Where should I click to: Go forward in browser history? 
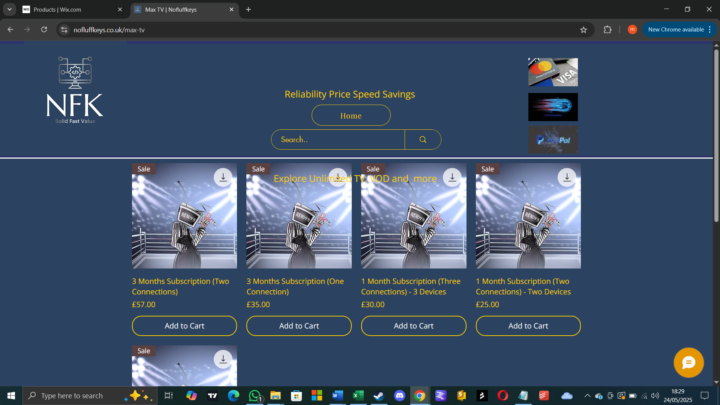click(27, 29)
